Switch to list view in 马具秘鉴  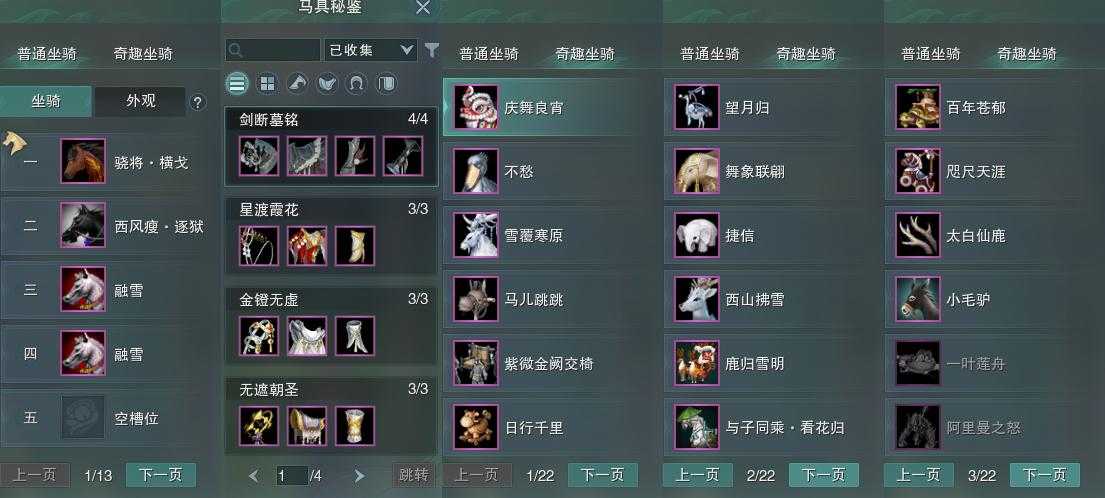click(x=237, y=85)
